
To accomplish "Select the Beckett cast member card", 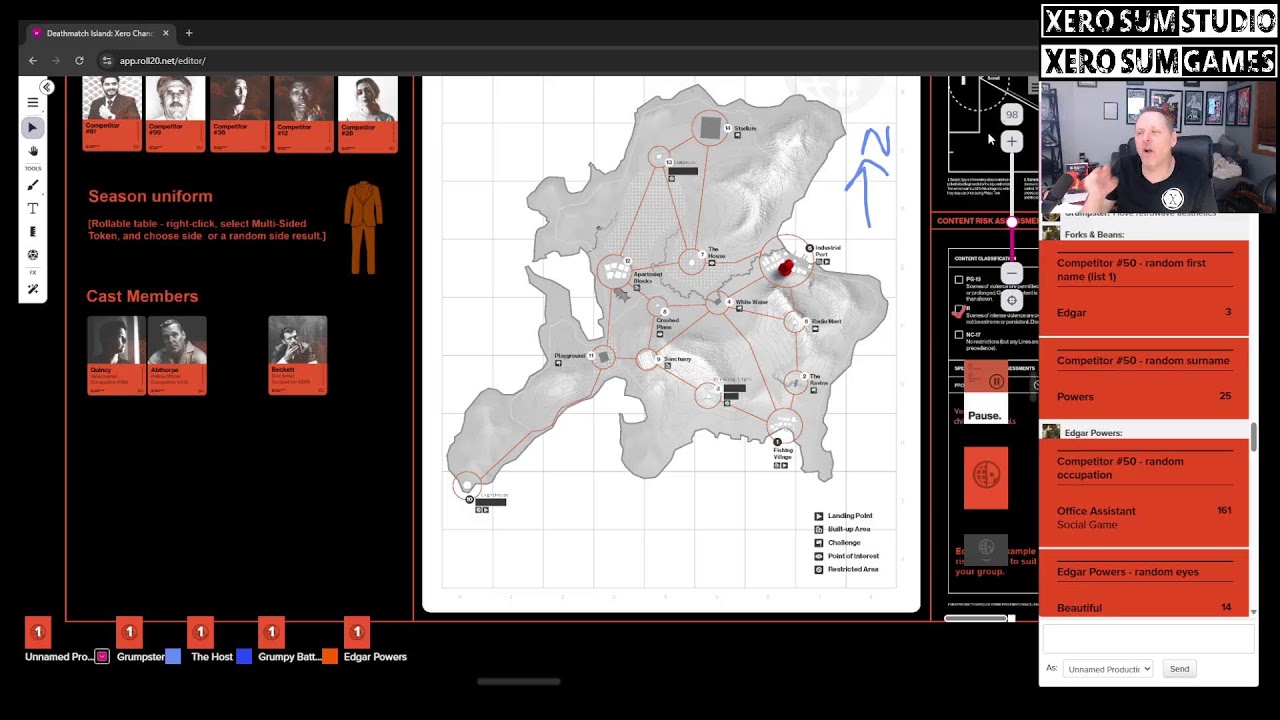I will pyautogui.click(x=297, y=355).
